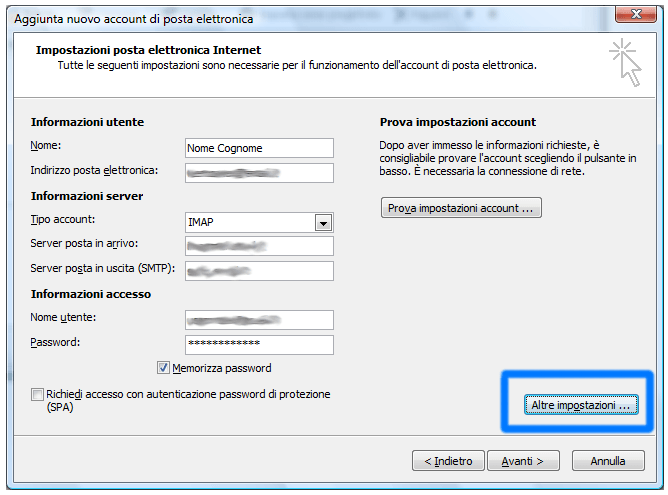This screenshot has height=495, width=668.
Task: Select the SMTP outgoing server field
Action: pyautogui.click(x=259, y=271)
